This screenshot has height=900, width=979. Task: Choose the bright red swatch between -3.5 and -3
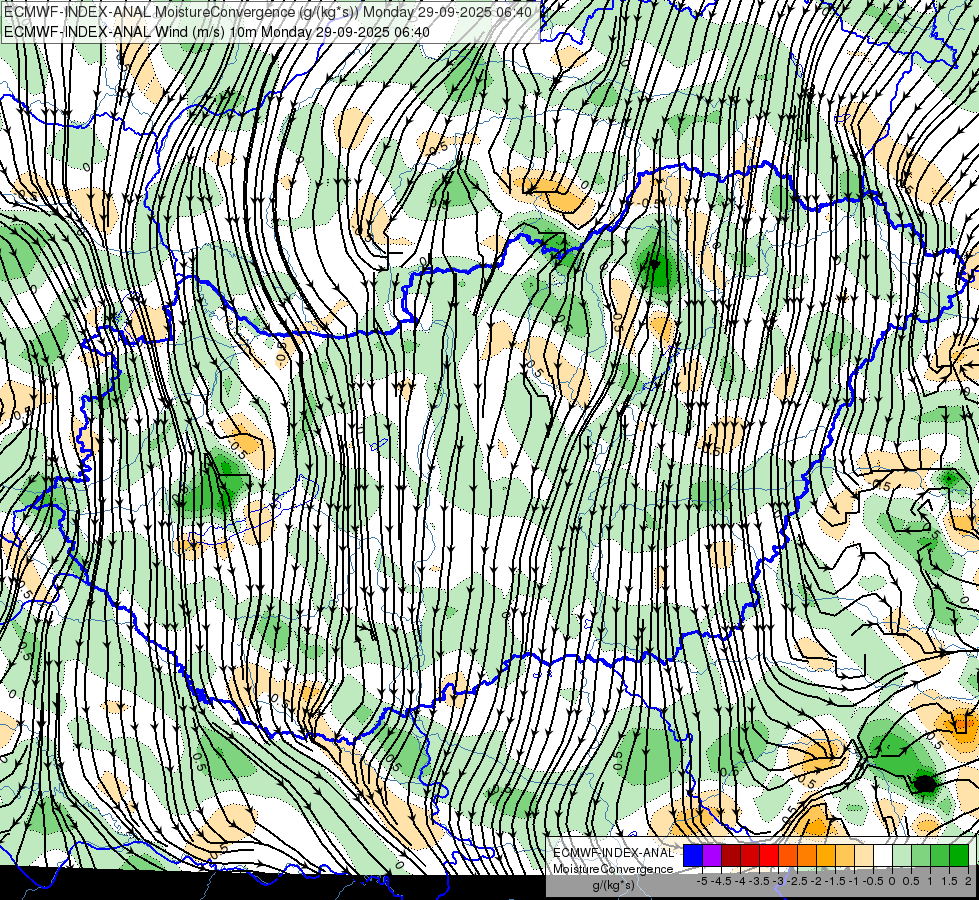769,855
